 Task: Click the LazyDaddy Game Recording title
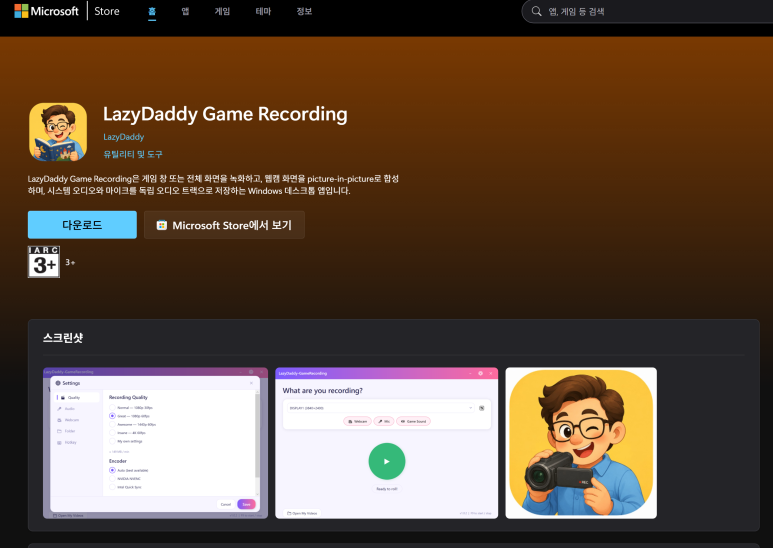225,114
